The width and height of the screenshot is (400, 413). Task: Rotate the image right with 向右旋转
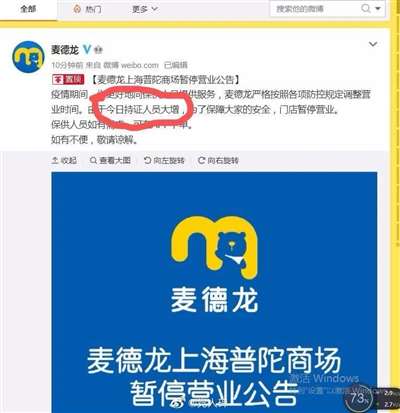(x=218, y=160)
